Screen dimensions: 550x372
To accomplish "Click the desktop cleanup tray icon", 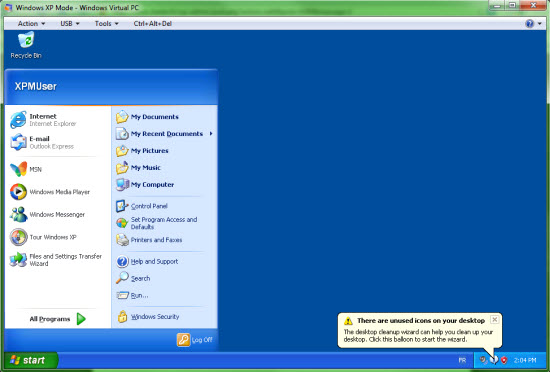I will [x=494, y=360].
